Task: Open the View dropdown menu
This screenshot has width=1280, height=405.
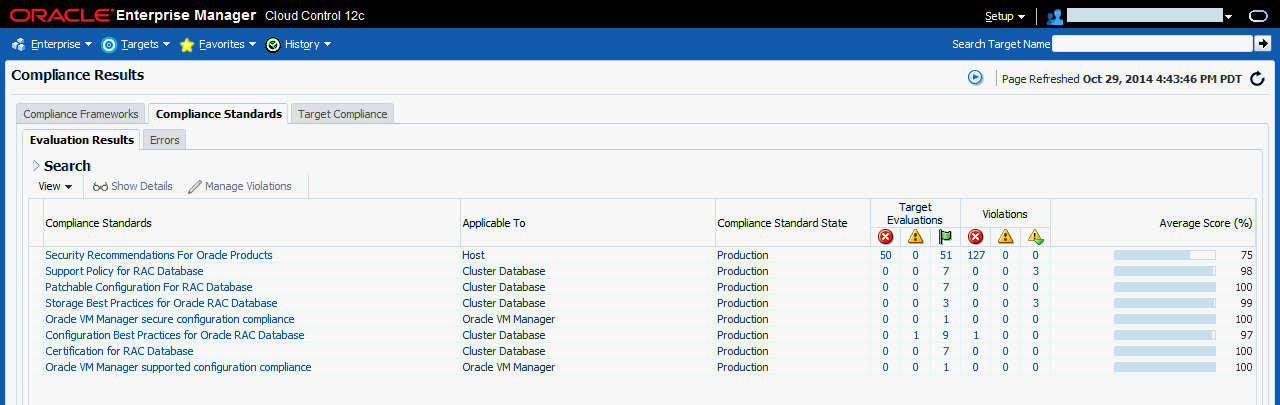Action: 55,186
